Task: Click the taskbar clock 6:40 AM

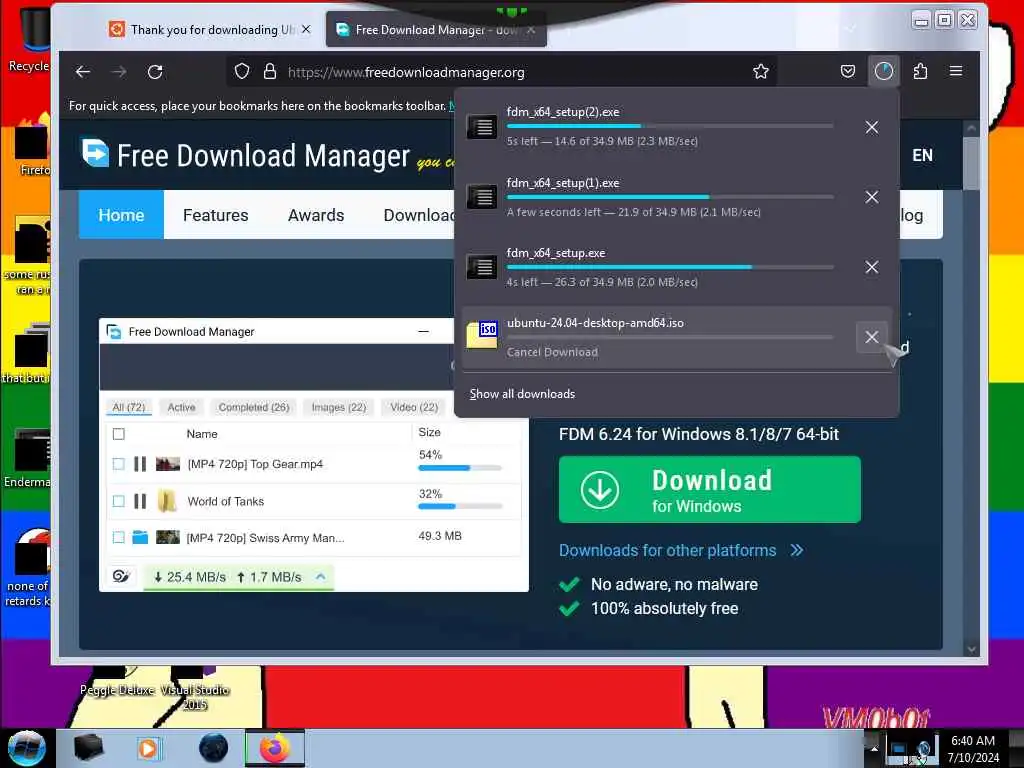Action: coord(973,749)
